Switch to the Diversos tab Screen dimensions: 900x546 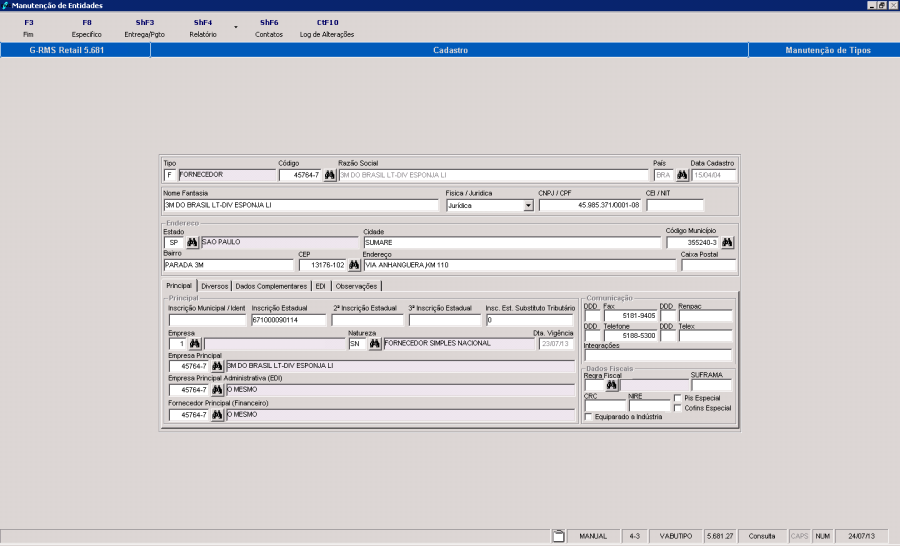[215, 286]
